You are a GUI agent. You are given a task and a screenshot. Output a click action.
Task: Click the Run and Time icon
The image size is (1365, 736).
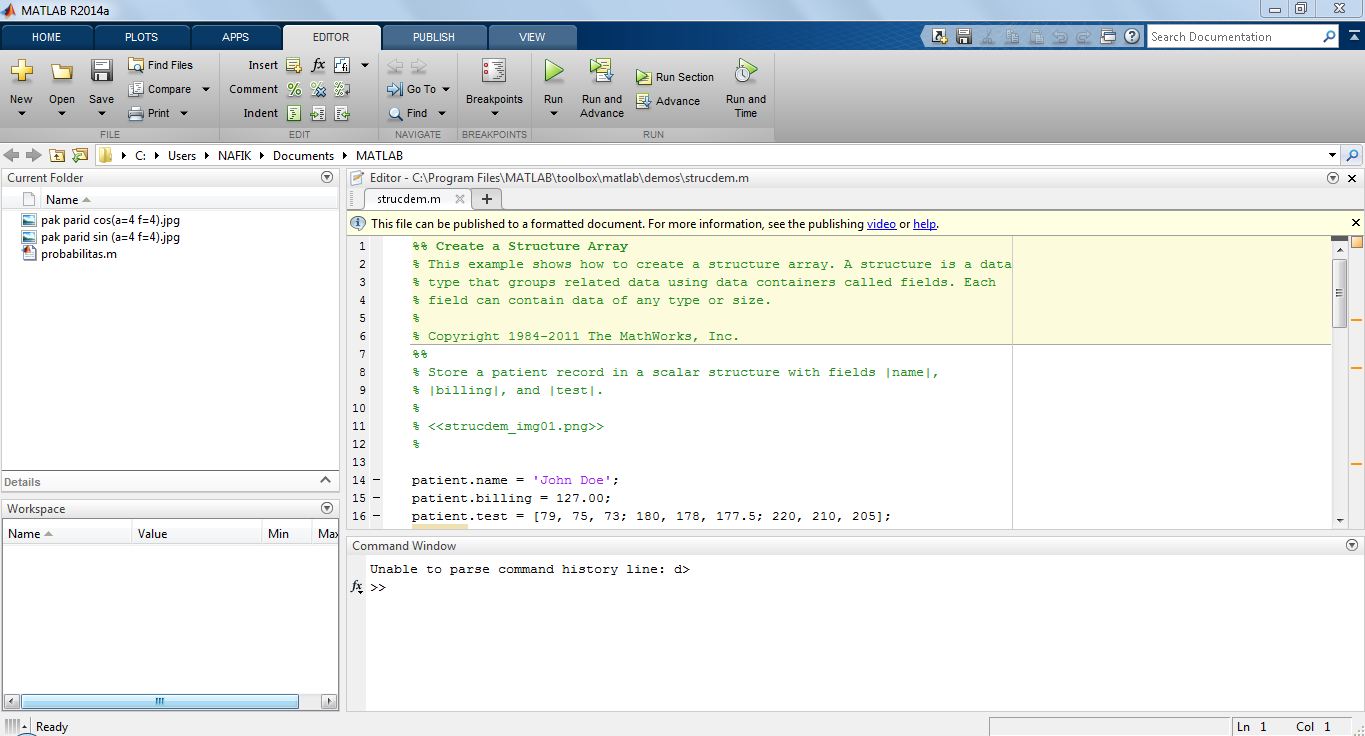coord(746,71)
